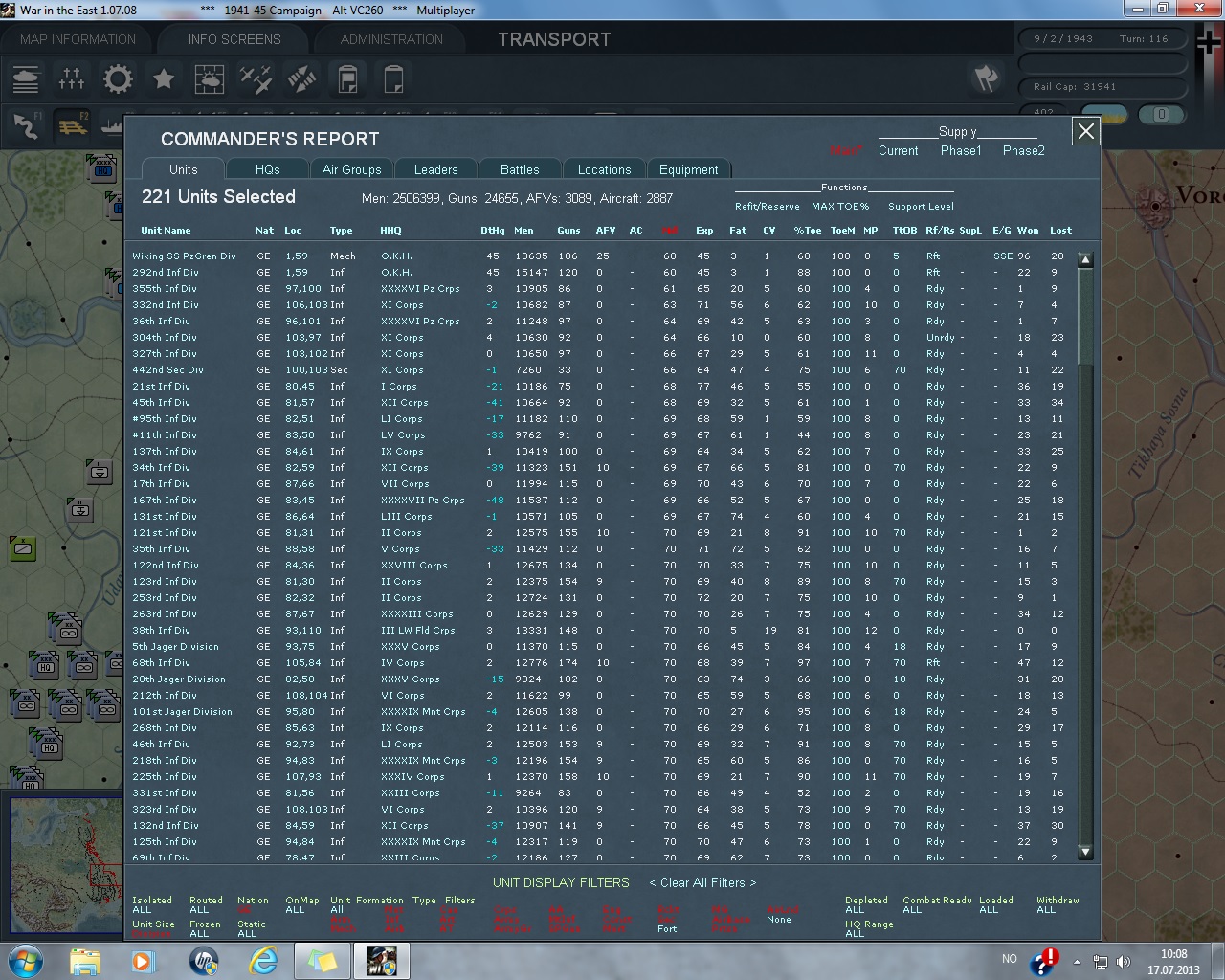Show the Phase2 supply view

point(1024,150)
